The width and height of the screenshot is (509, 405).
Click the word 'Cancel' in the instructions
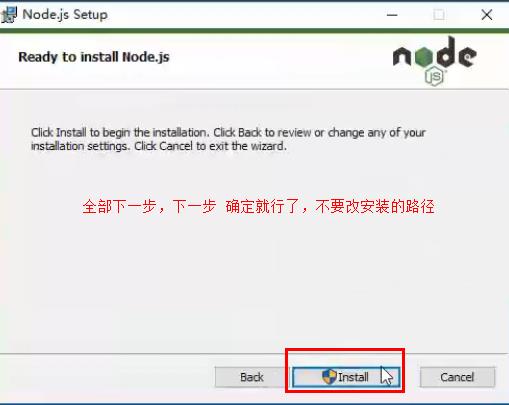click(x=176, y=146)
